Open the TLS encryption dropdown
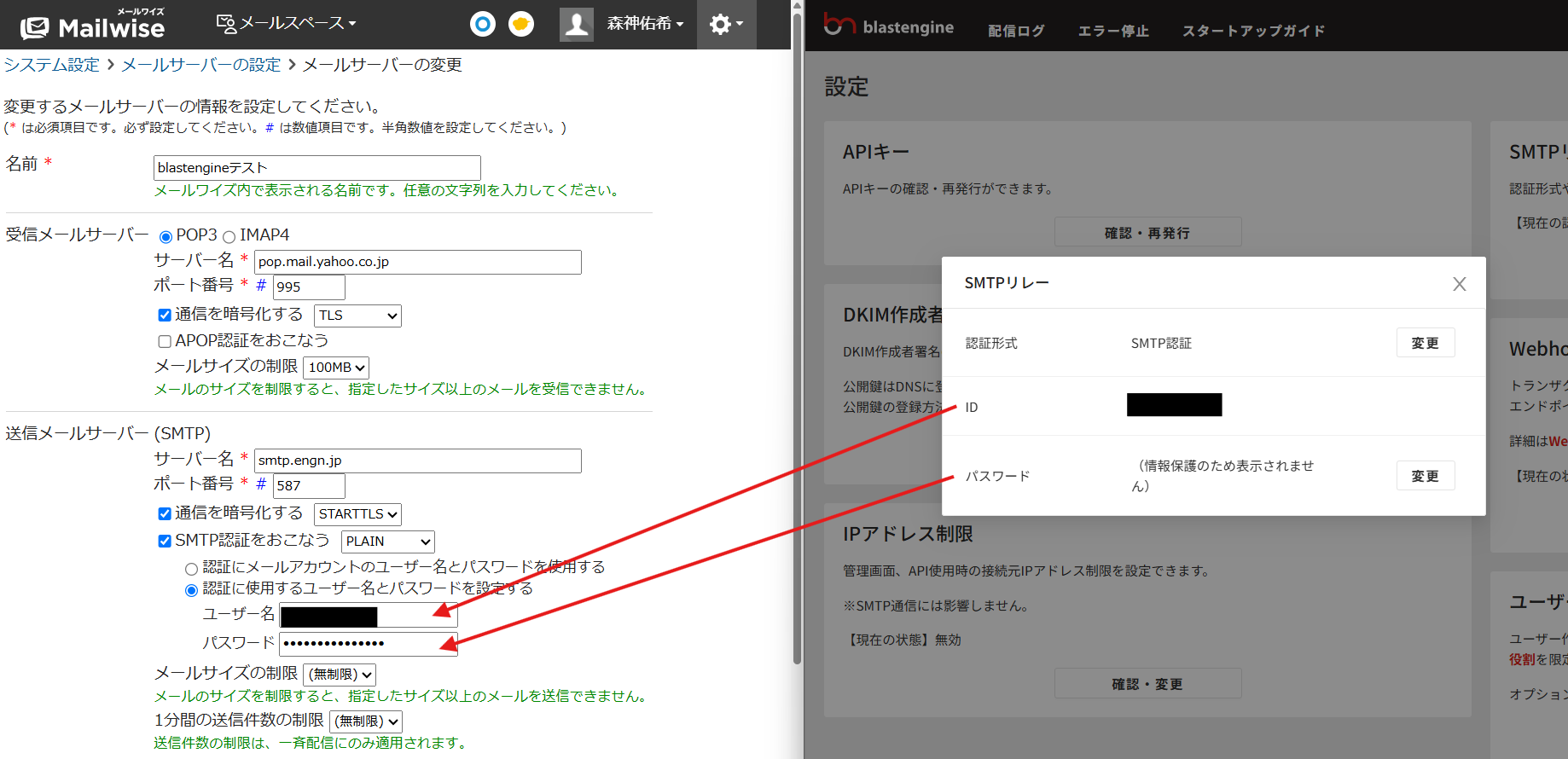Image resolution: width=1568 pixels, height=759 pixels. pyautogui.click(x=357, y=316)
